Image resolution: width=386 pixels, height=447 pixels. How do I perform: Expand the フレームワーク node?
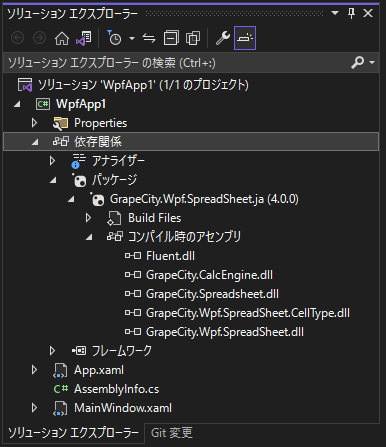coord(52,351)
